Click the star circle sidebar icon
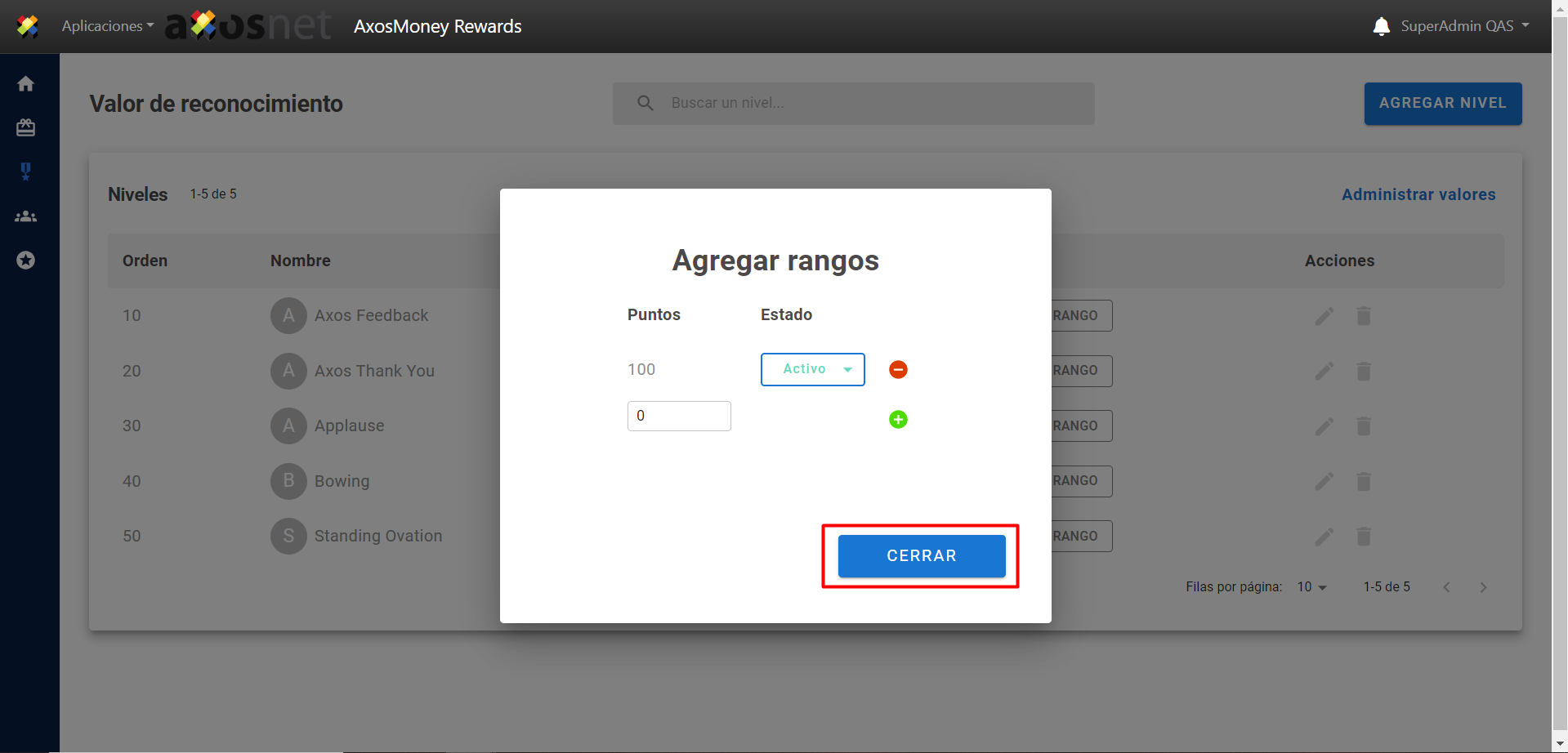The width and height of the screenshot is (1568, 753). click(x=26, y=261)
